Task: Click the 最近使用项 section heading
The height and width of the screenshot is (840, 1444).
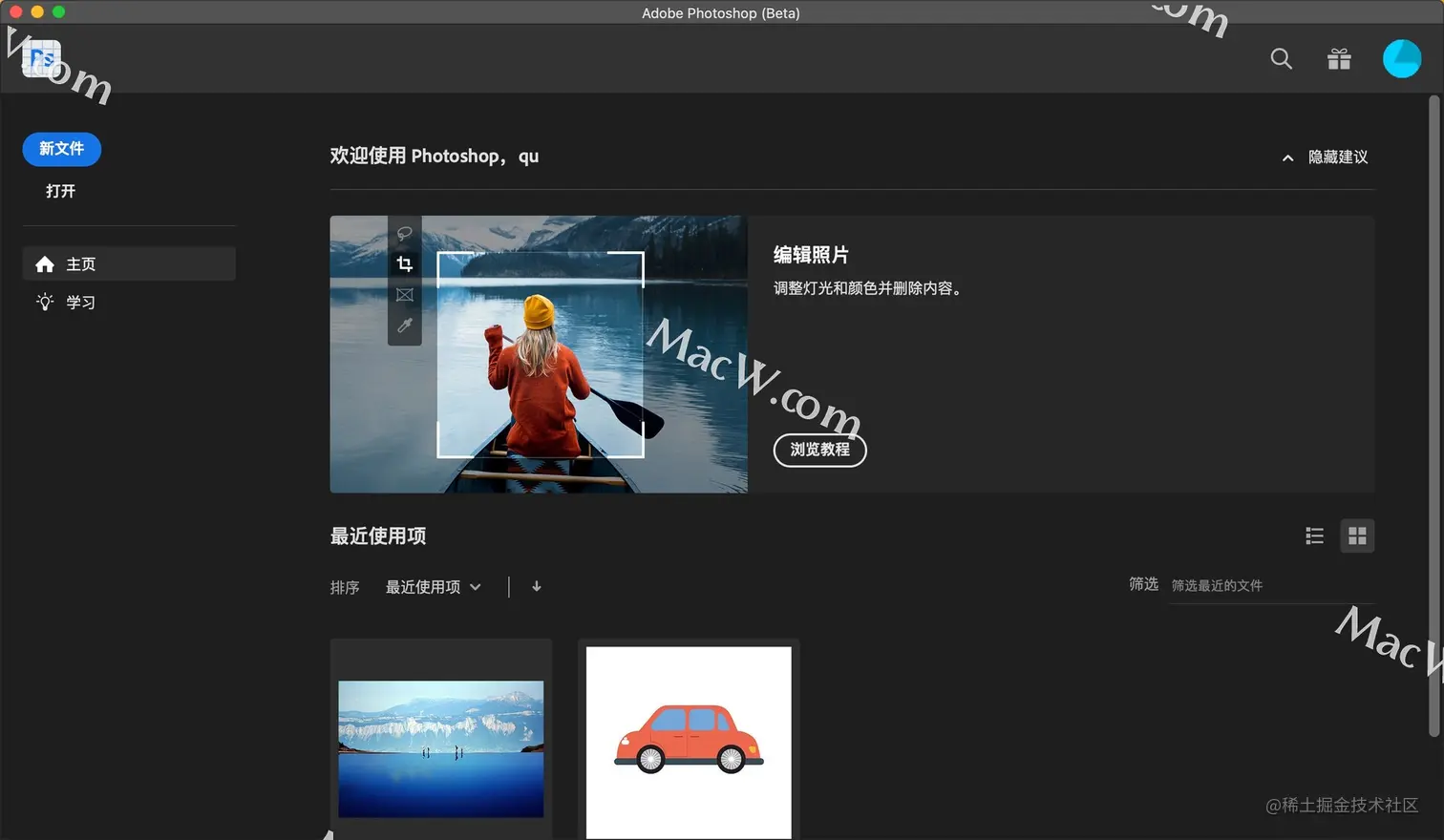Action: 378,535
